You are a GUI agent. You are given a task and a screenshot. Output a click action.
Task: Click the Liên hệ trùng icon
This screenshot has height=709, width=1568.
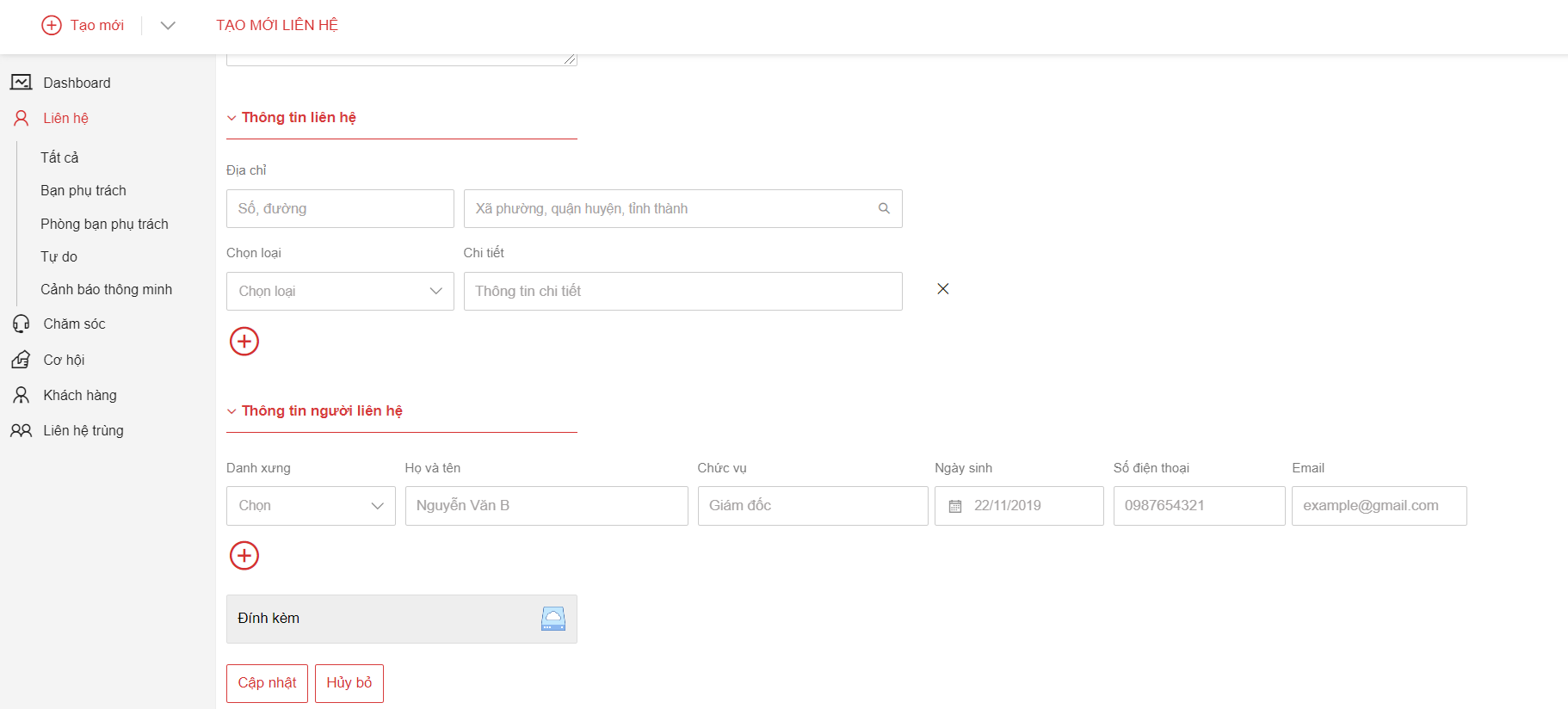coord(22,430)
